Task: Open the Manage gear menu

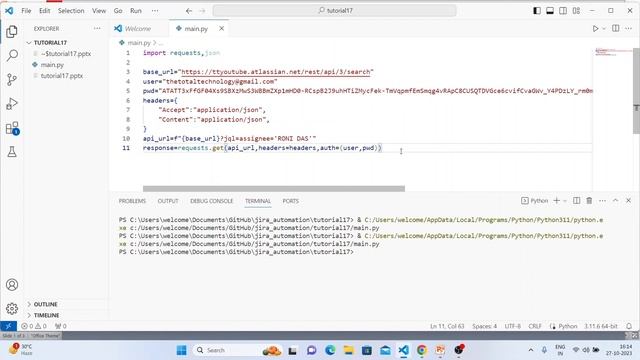Action: tap(12, 308)
